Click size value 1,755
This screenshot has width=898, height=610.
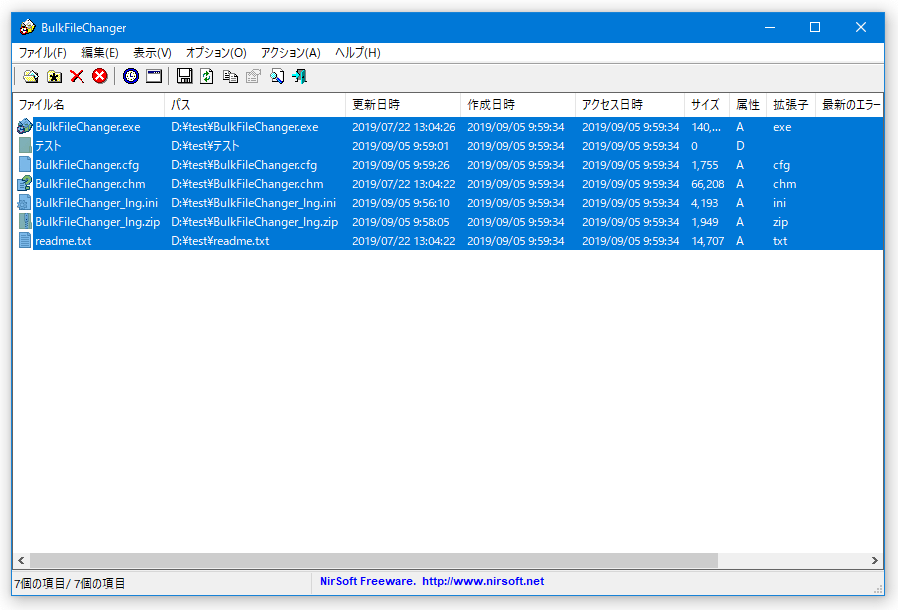pos(704,164)
